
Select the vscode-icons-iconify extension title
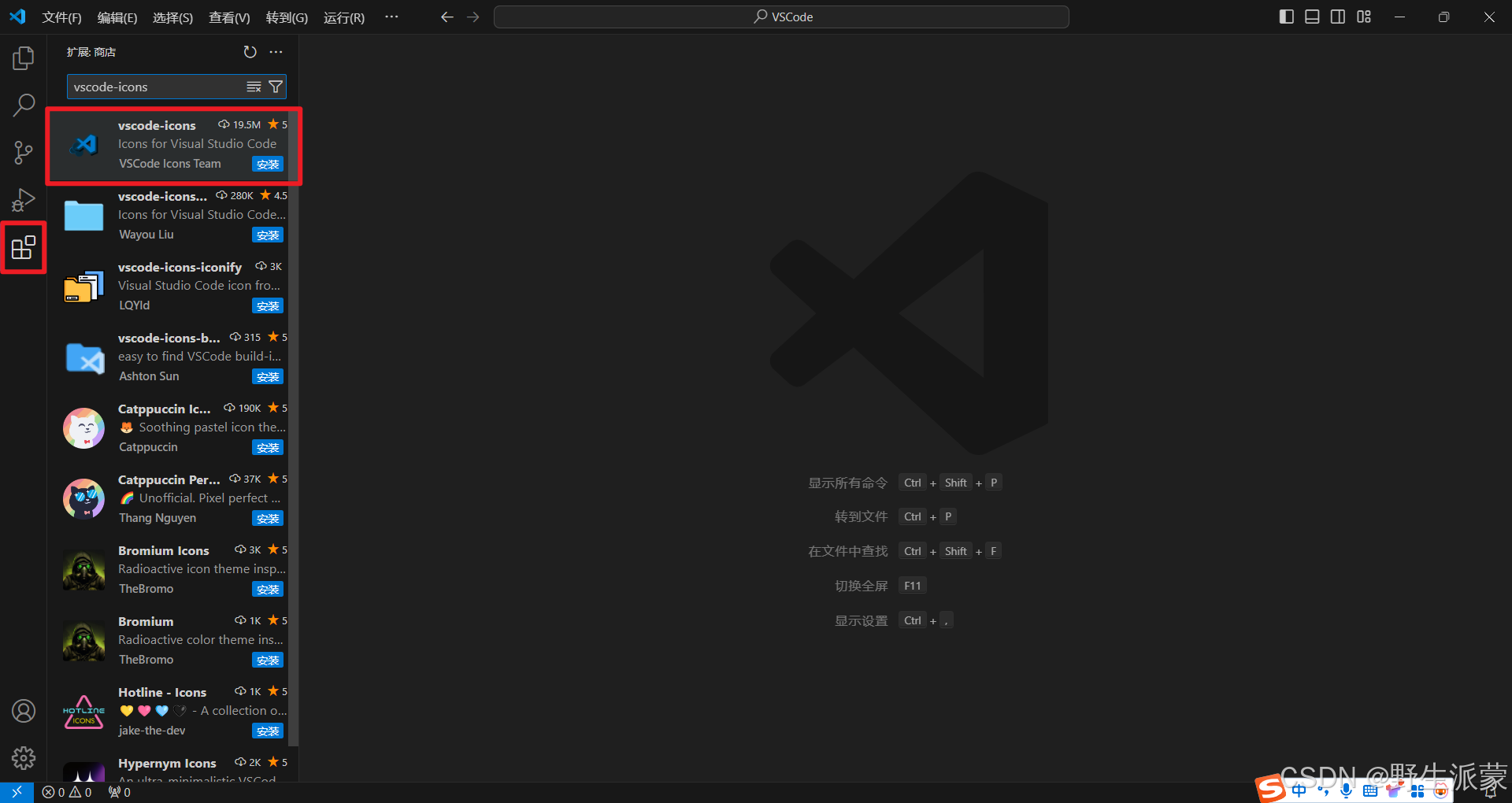tap(180, 268)
